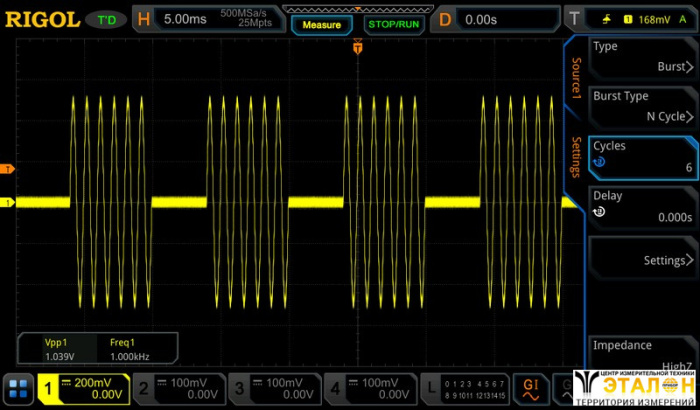Toggle channel 1 200mV on or off

pos(84,388)
